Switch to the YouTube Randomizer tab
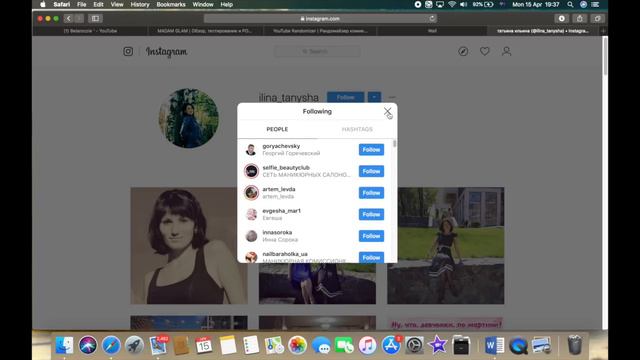The image size is (640, 360). 320,31
